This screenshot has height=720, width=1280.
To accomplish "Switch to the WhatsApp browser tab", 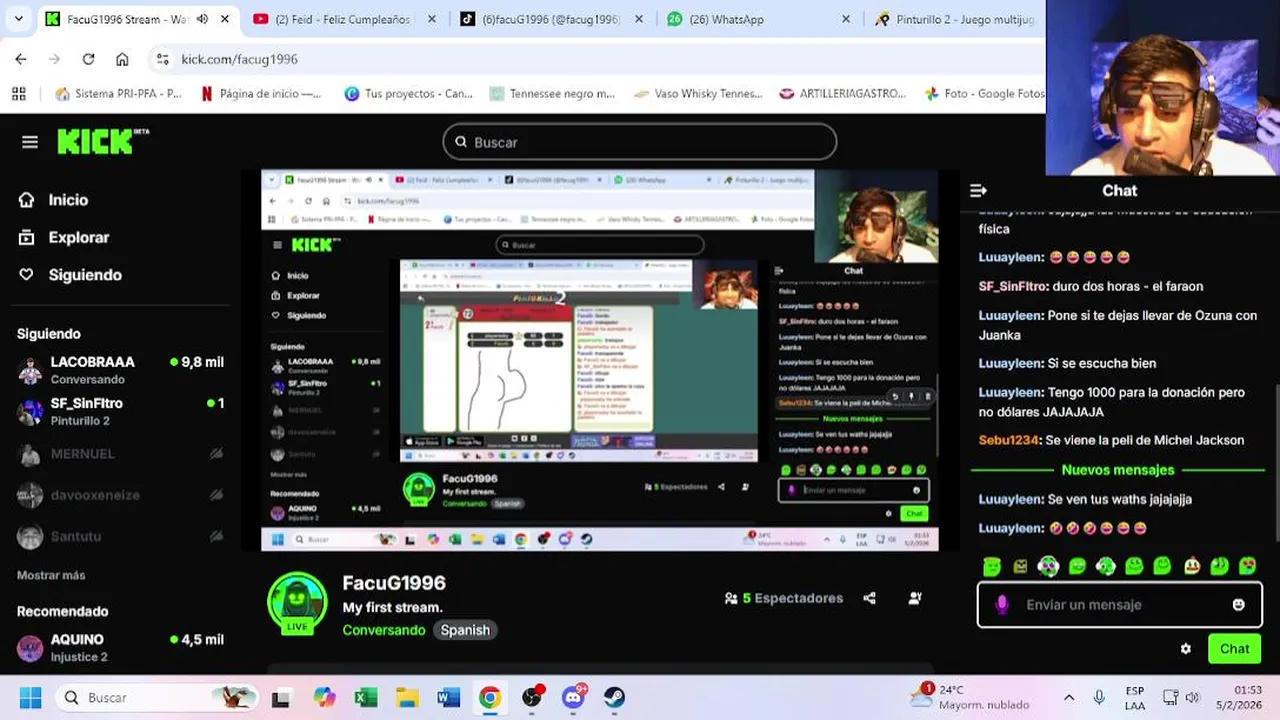I will pyautogui.click(x=758, y=19).
